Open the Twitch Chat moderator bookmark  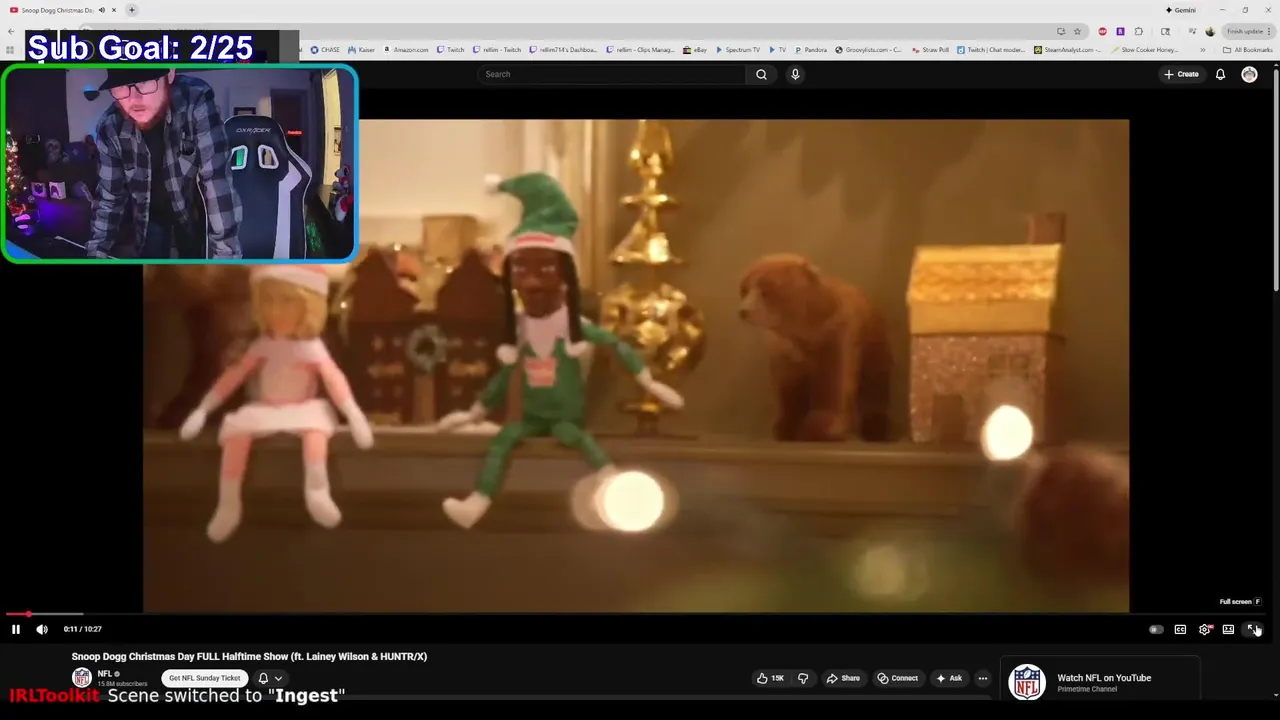(x=991, y=49)
